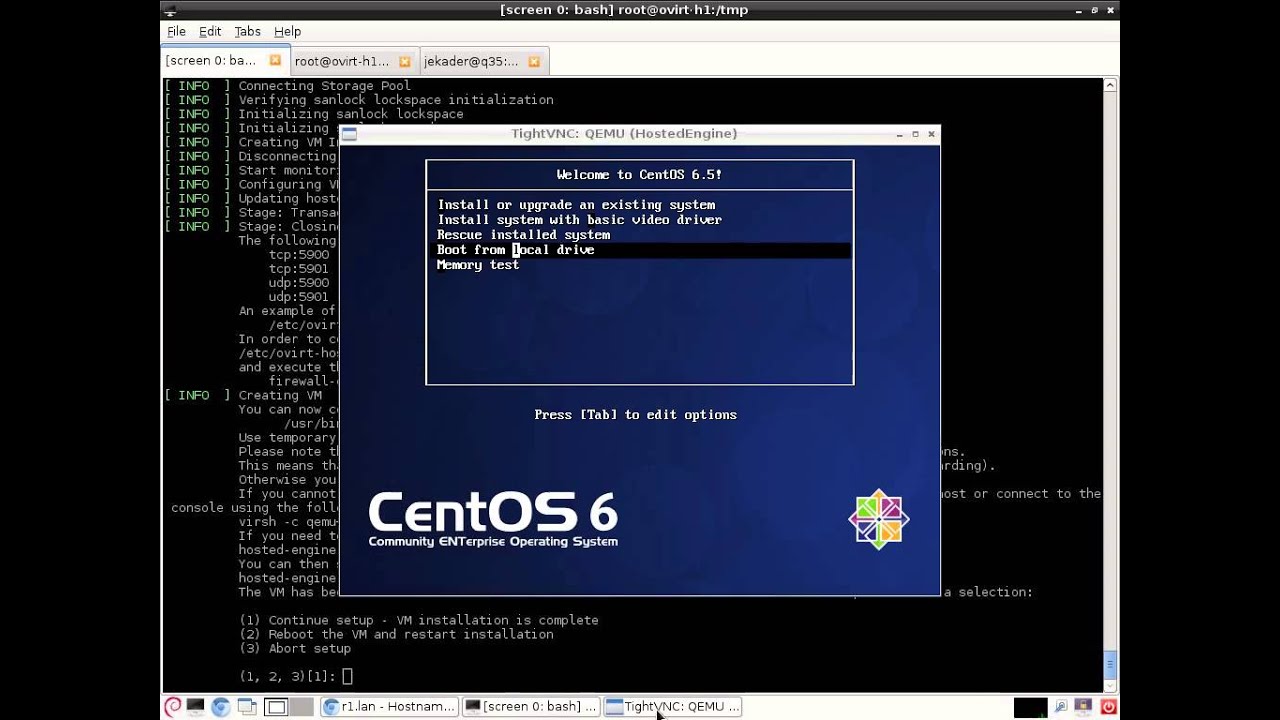
Task: Open the CPU usage monitor applet
Action: pos(1030,707)
